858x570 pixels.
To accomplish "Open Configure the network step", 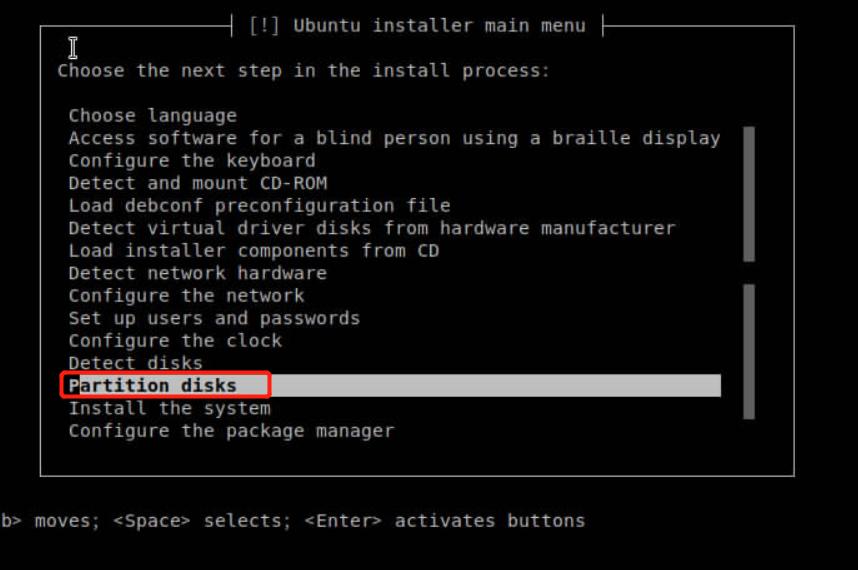I will pyautogui.click(x=186, y=295).
